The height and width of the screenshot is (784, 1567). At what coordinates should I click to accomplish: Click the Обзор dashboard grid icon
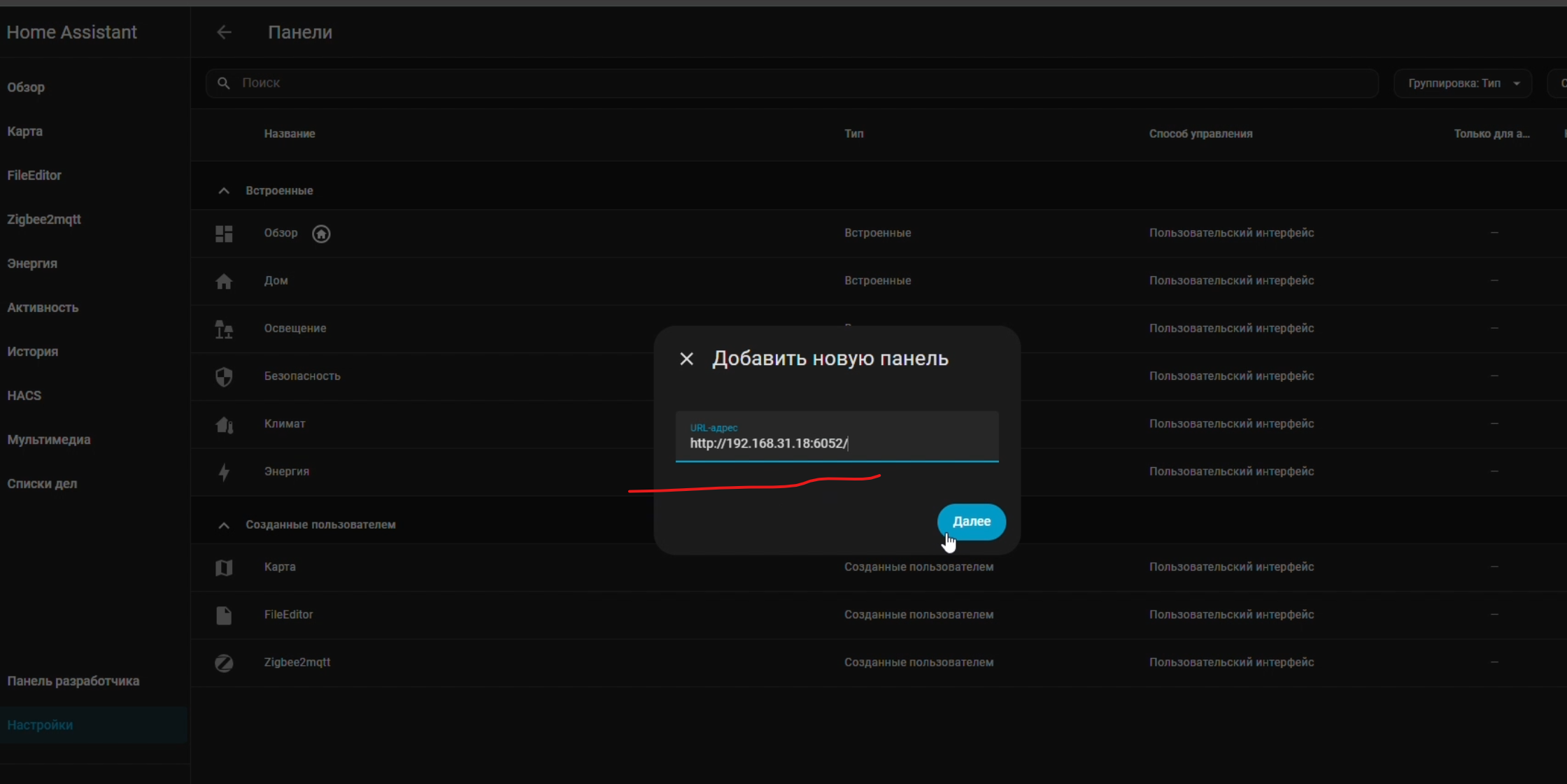tap(224, 234)
